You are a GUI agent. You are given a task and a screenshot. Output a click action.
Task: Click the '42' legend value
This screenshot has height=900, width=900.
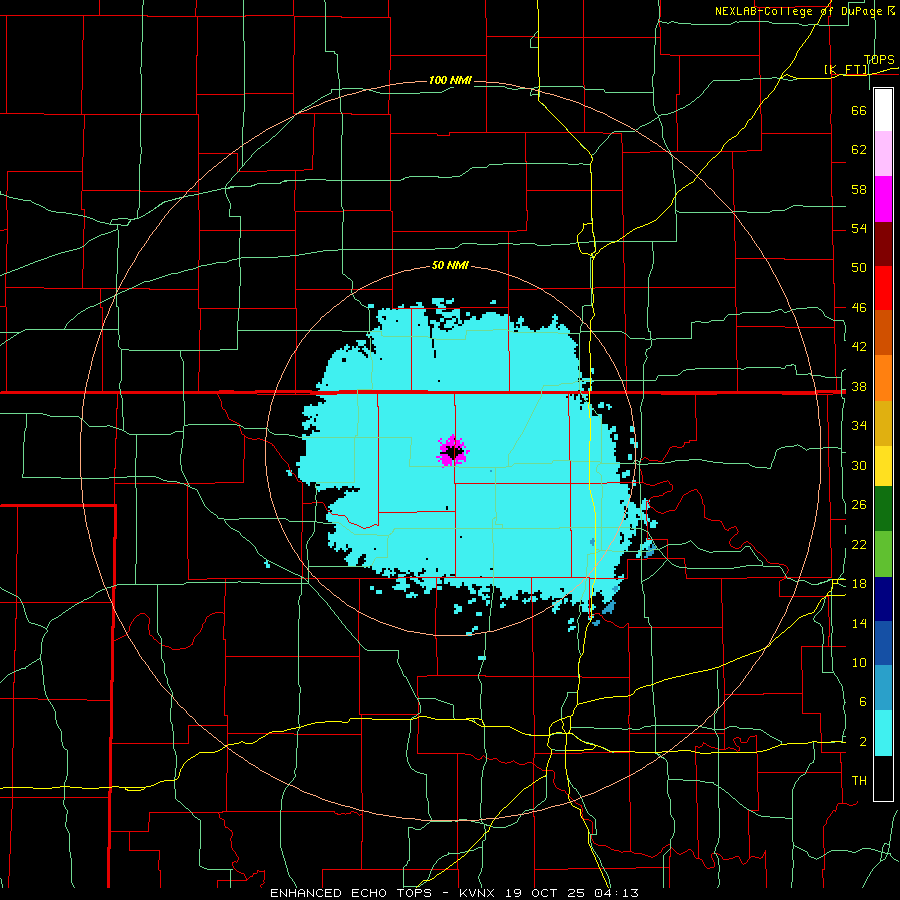tap(859, 347)
